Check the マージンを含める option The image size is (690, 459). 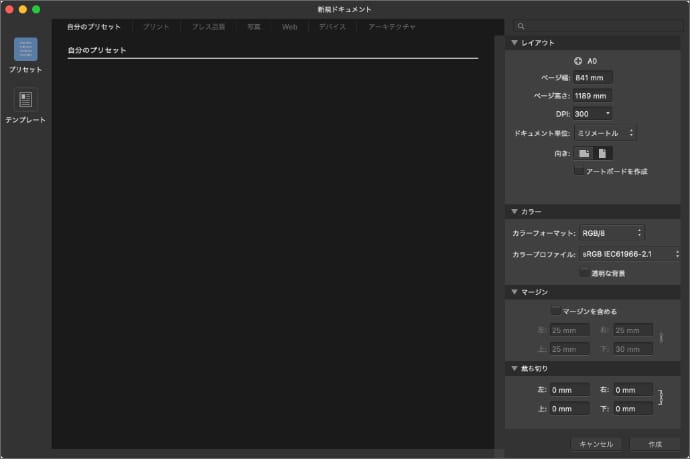[x=556, y=311]
